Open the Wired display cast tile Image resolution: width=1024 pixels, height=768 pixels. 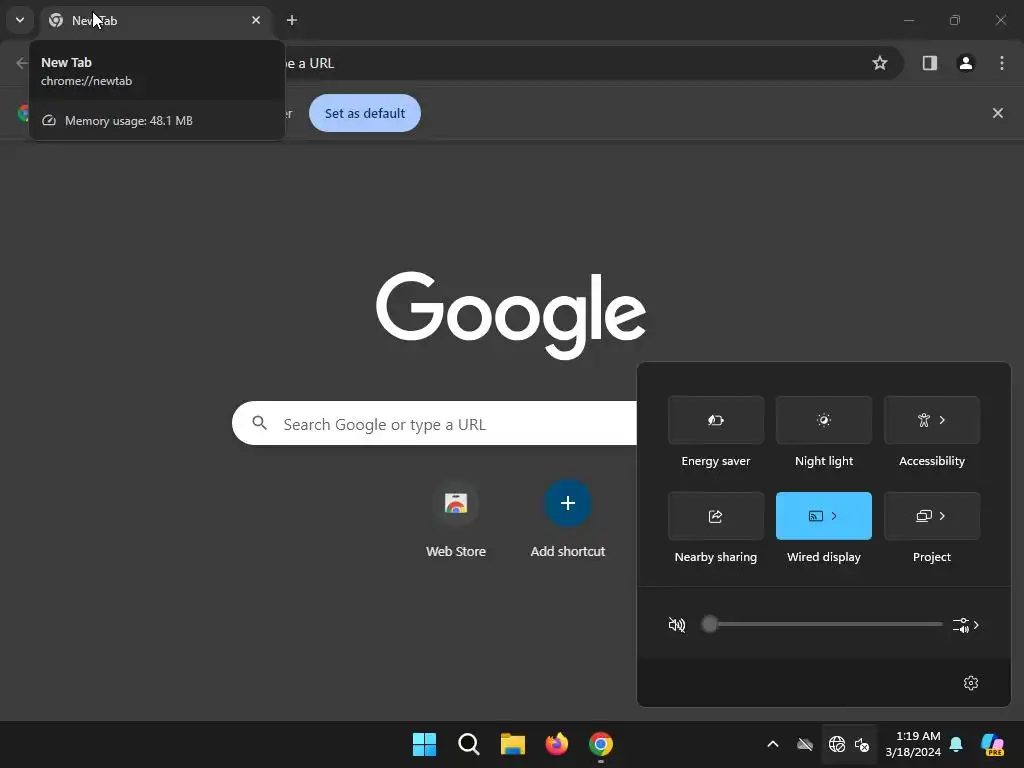824,516
